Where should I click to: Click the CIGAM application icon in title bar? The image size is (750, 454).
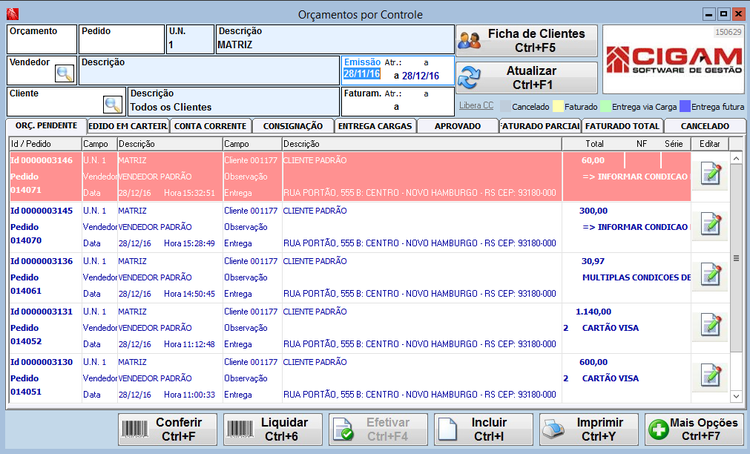(x=12, y=14)
